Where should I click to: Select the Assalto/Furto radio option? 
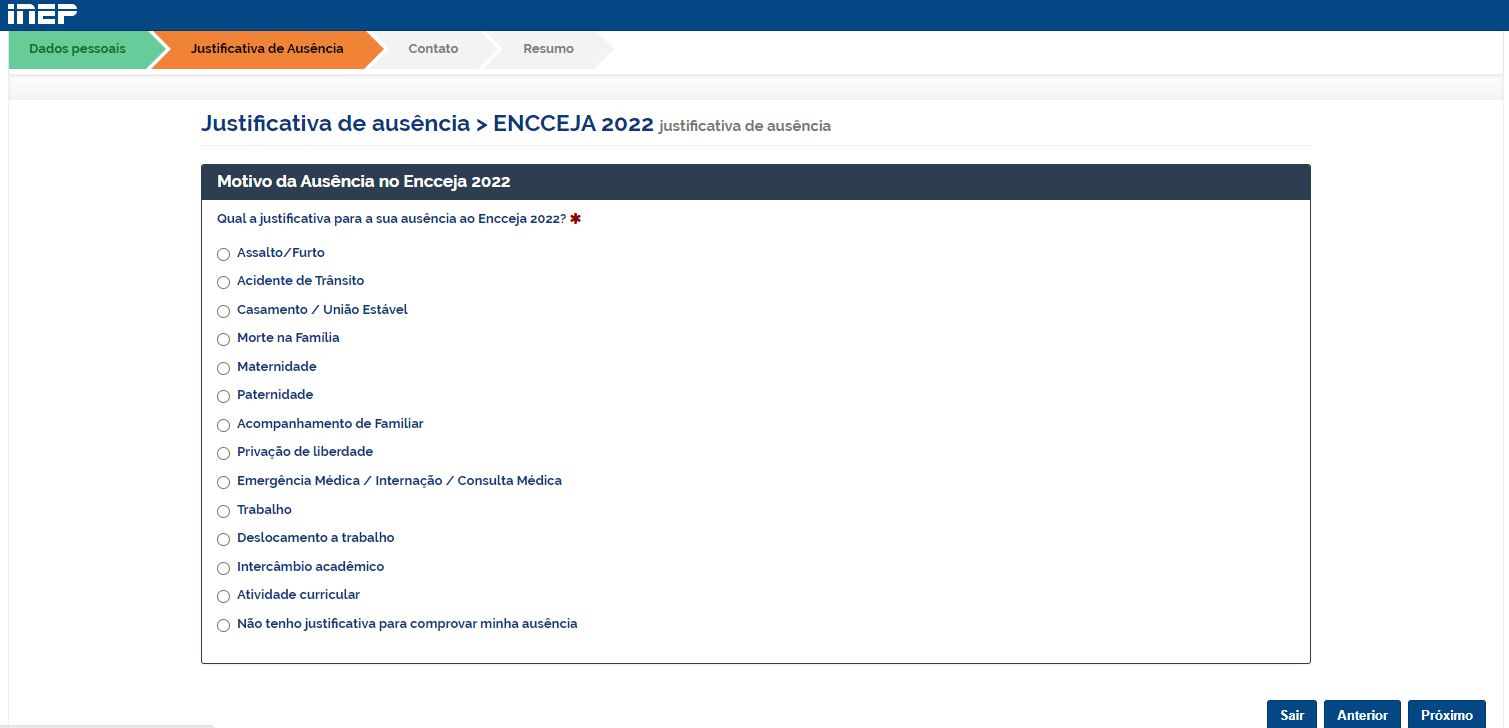click(224, 254)
